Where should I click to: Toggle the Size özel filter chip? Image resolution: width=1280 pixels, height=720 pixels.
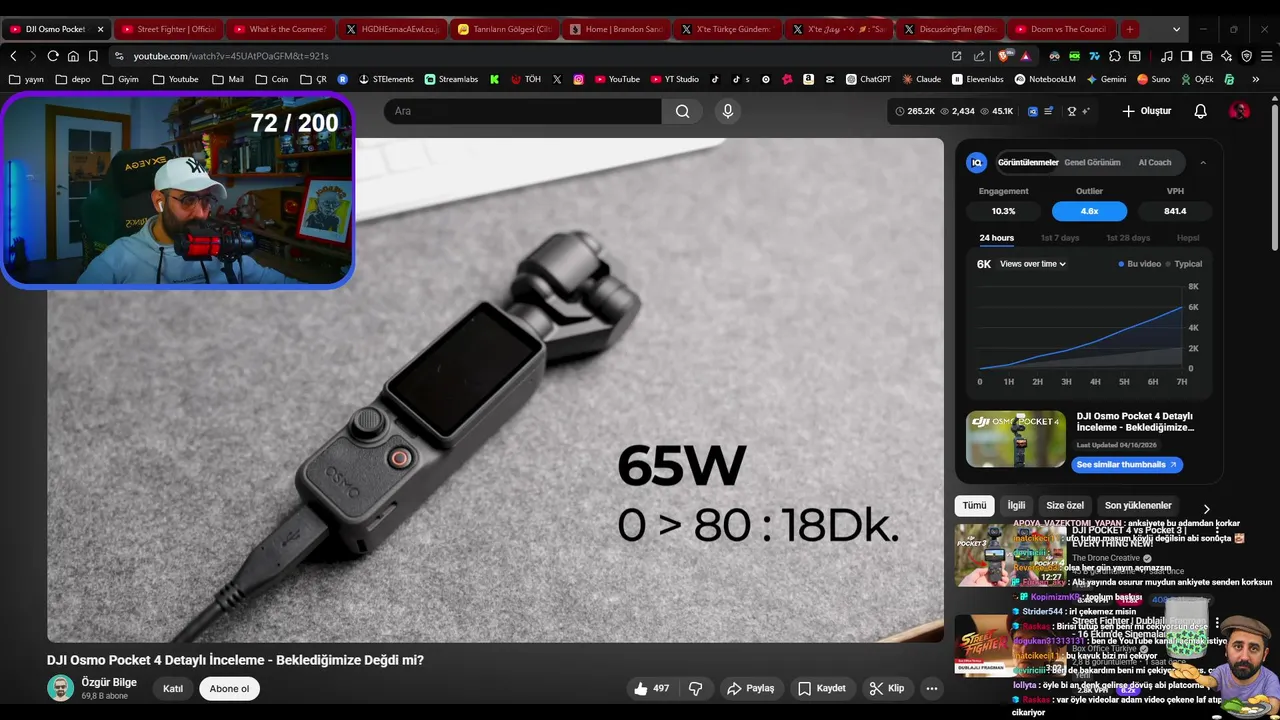click(1065, 505)
